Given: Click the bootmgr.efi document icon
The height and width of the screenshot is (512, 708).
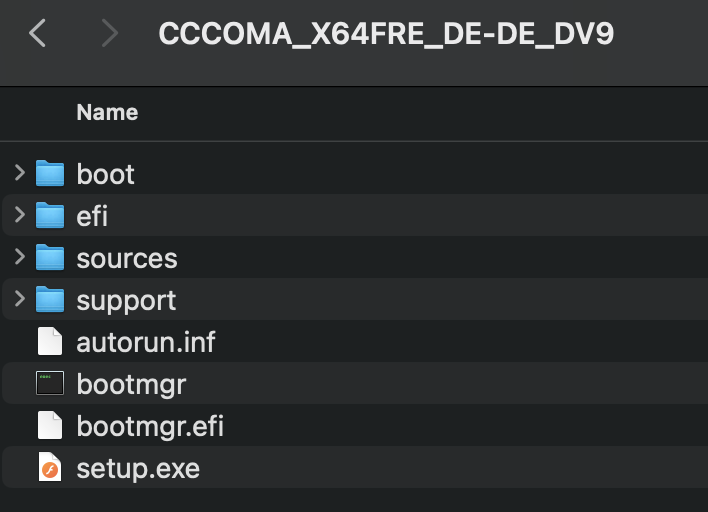Looking at the screenshot, I should [x=50, y=426].
